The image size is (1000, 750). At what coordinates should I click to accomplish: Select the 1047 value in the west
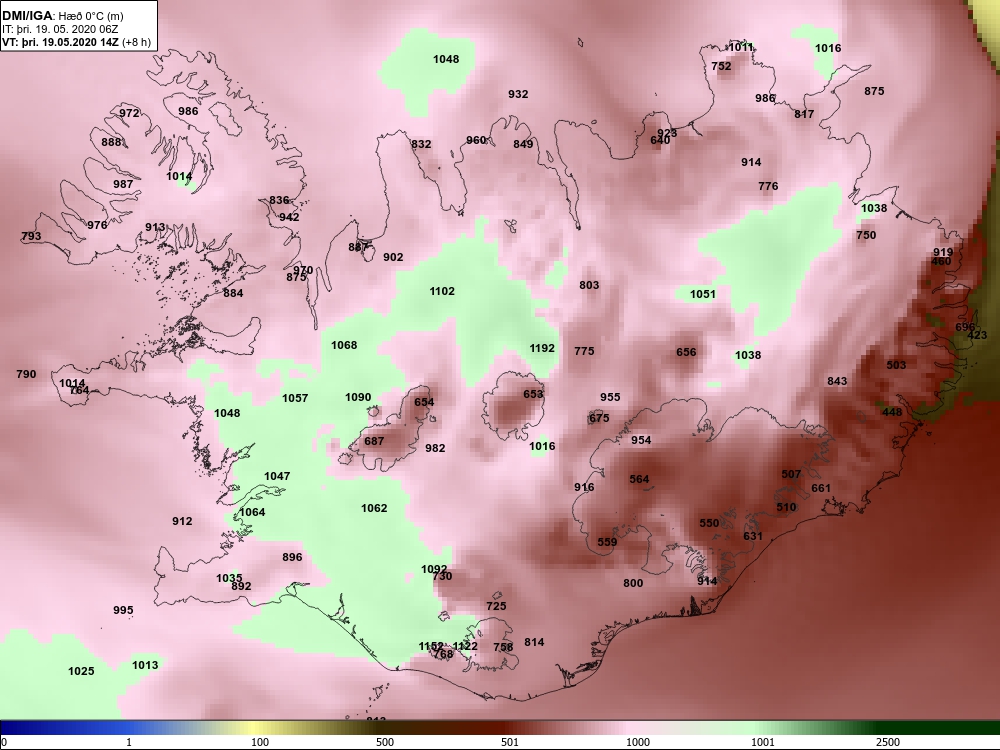coord(277,476)
